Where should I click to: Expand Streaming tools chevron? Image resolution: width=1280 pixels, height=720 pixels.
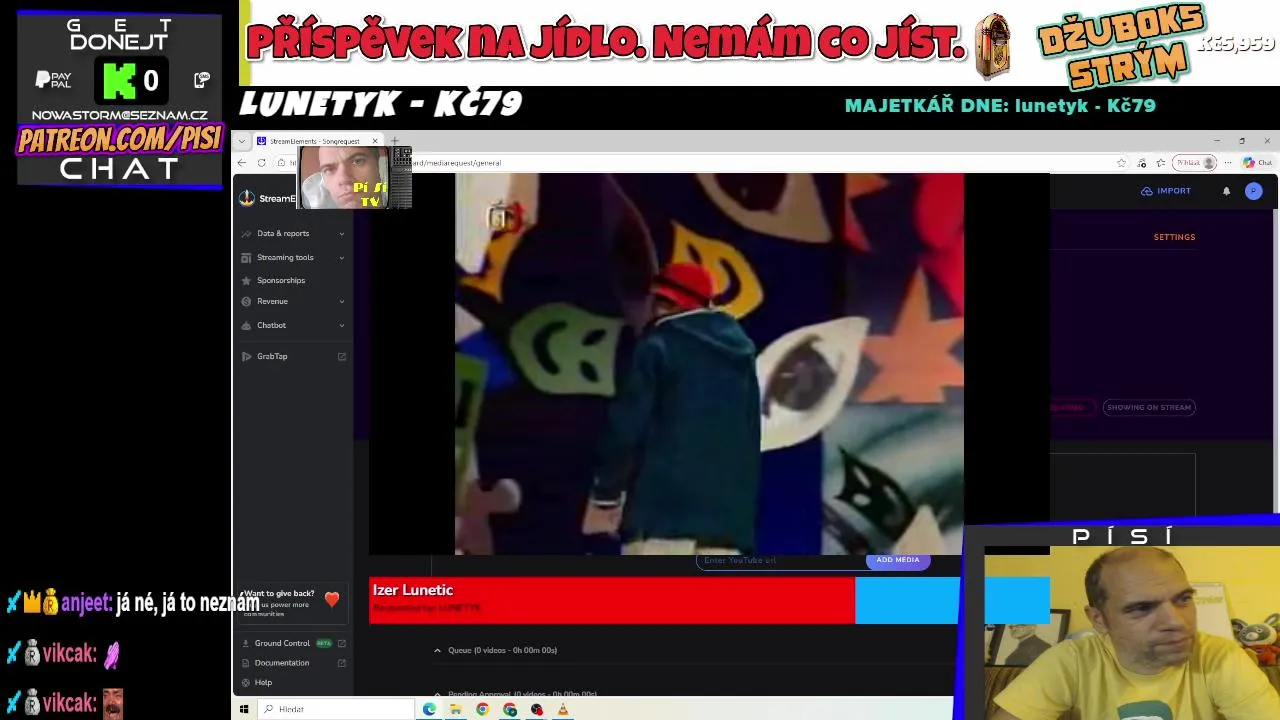click(342, 258)
